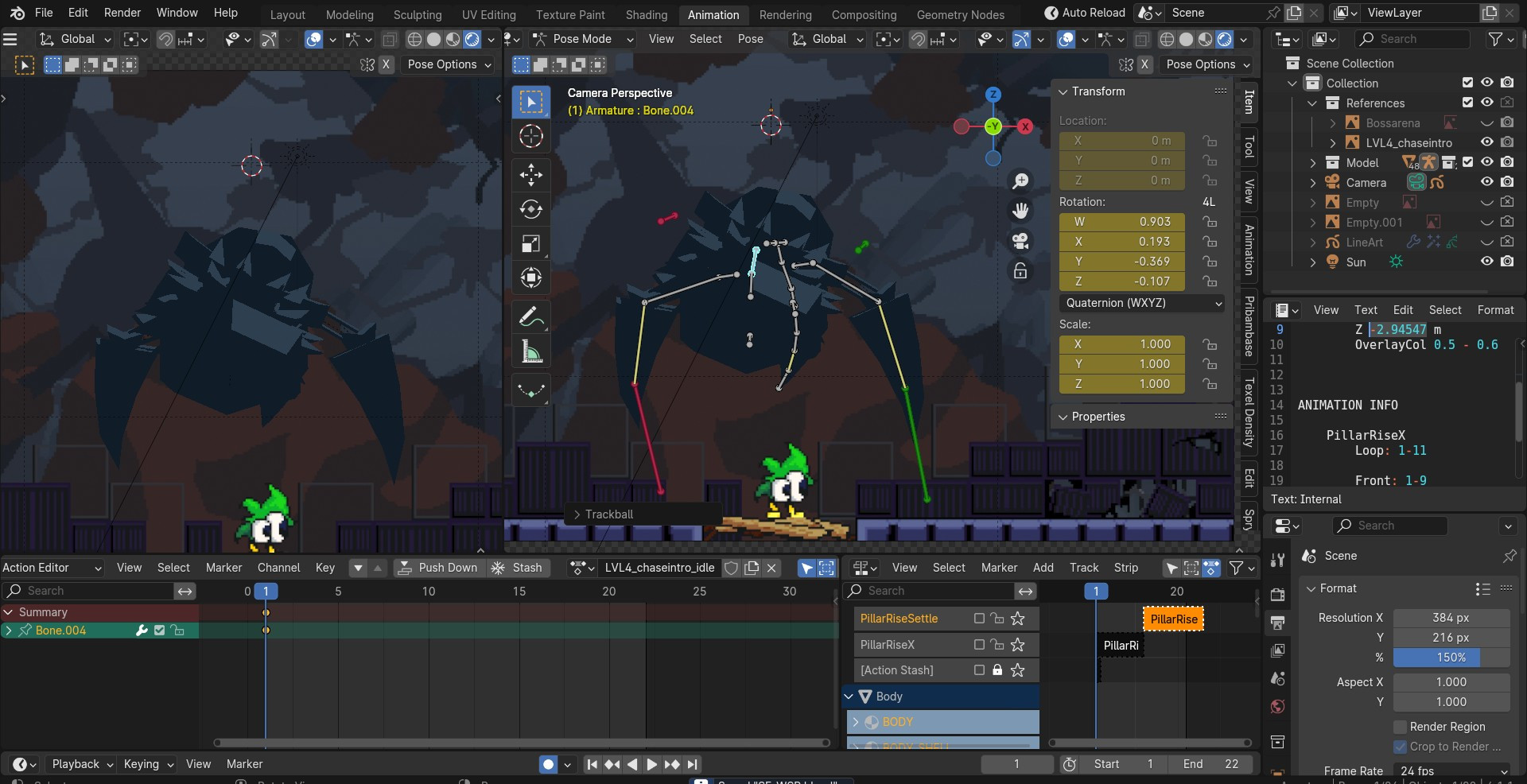Select the Select Box tool in viewport toolbar
Image resolution: width=1527 pixels, height=784 pixels.
point(530,102)
